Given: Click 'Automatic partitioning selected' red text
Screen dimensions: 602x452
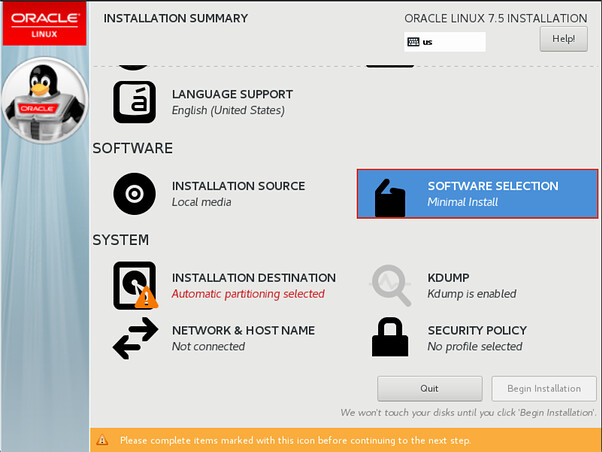Looking at the screenshot, I should (x=248, y=294).
